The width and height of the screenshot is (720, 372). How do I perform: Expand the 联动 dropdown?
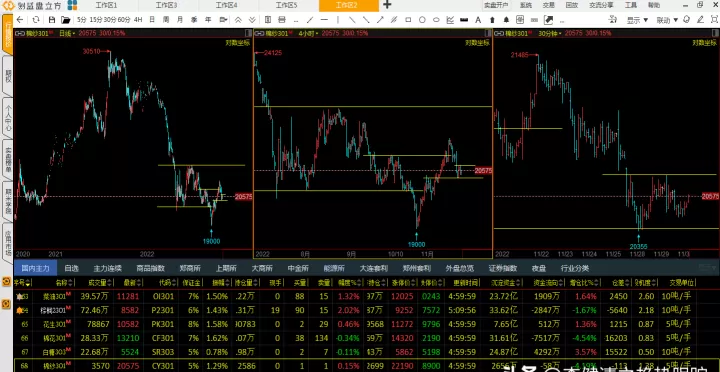pyautogui.click(x=667, y=20)
